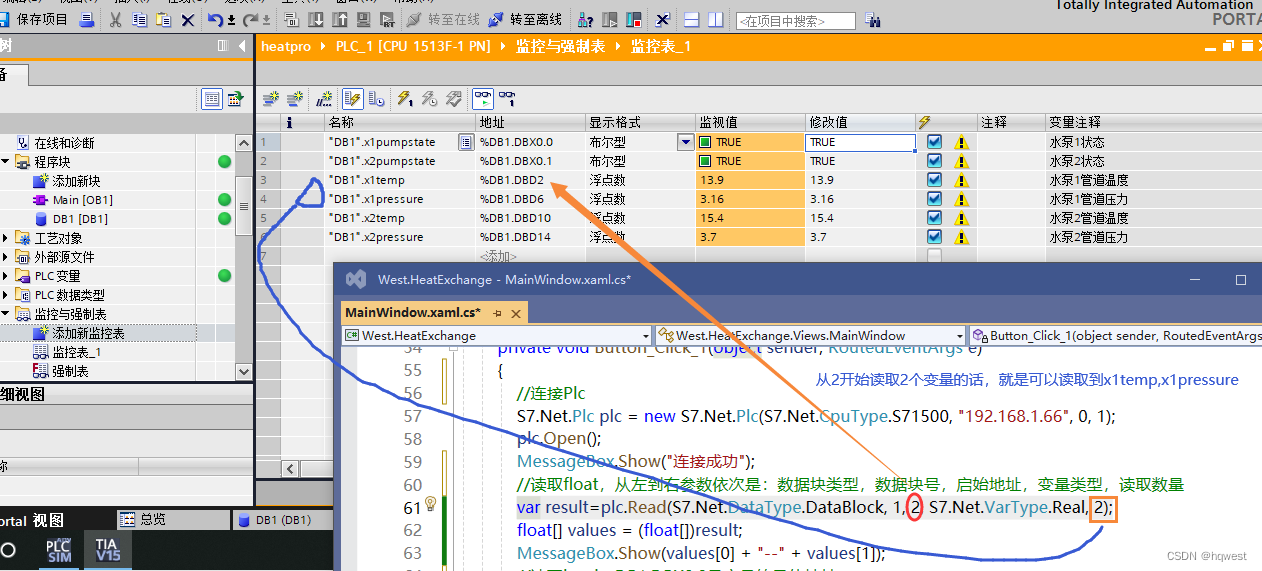Toggle modify checkbox for 水泵1管道压力 row
This screenshot has height=571, width=1262.
click(x=934, y=199)
